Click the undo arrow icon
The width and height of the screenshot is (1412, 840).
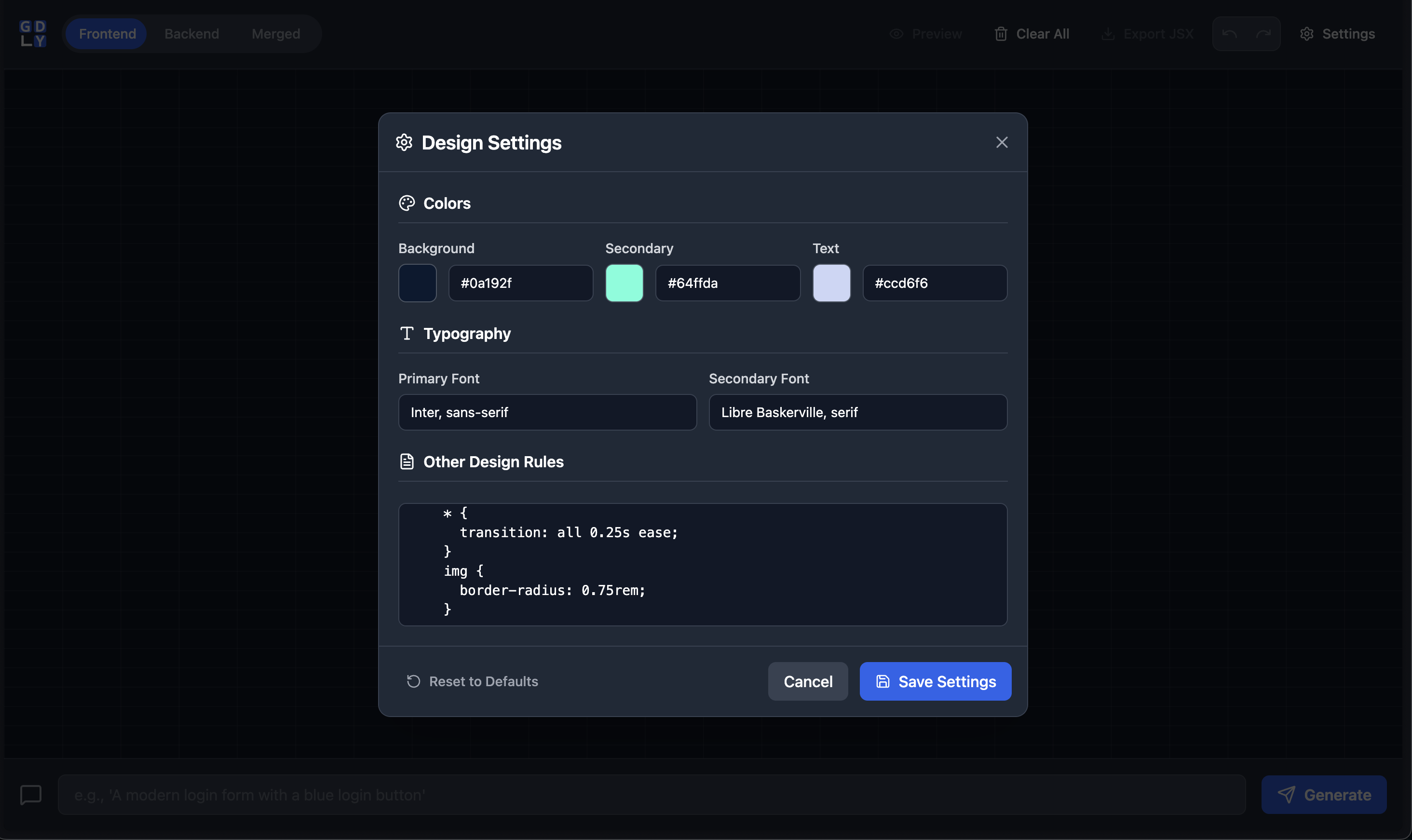pos(1229,34)
